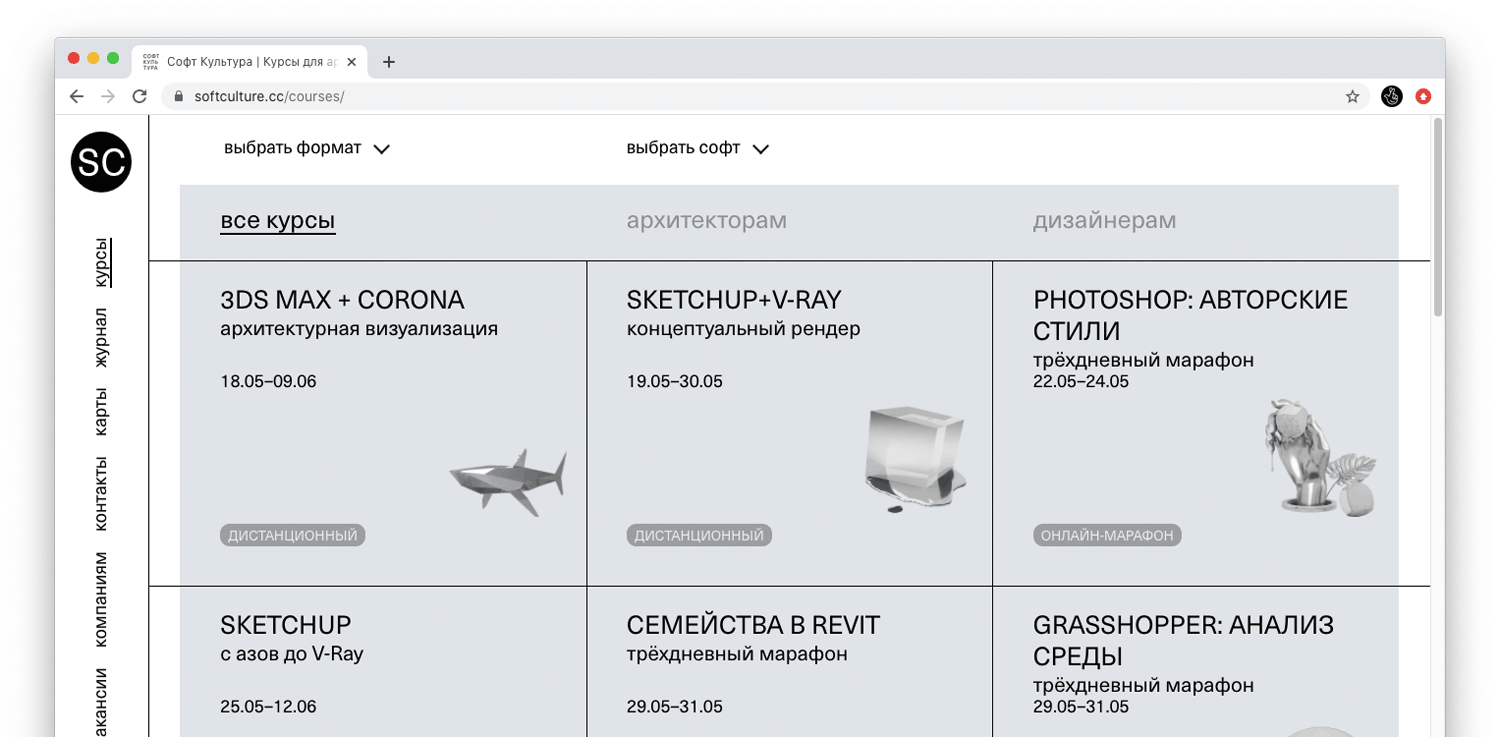Open the выбрать софт dropdown
This screenshot has width=1500, height=737.
(698, 148)
